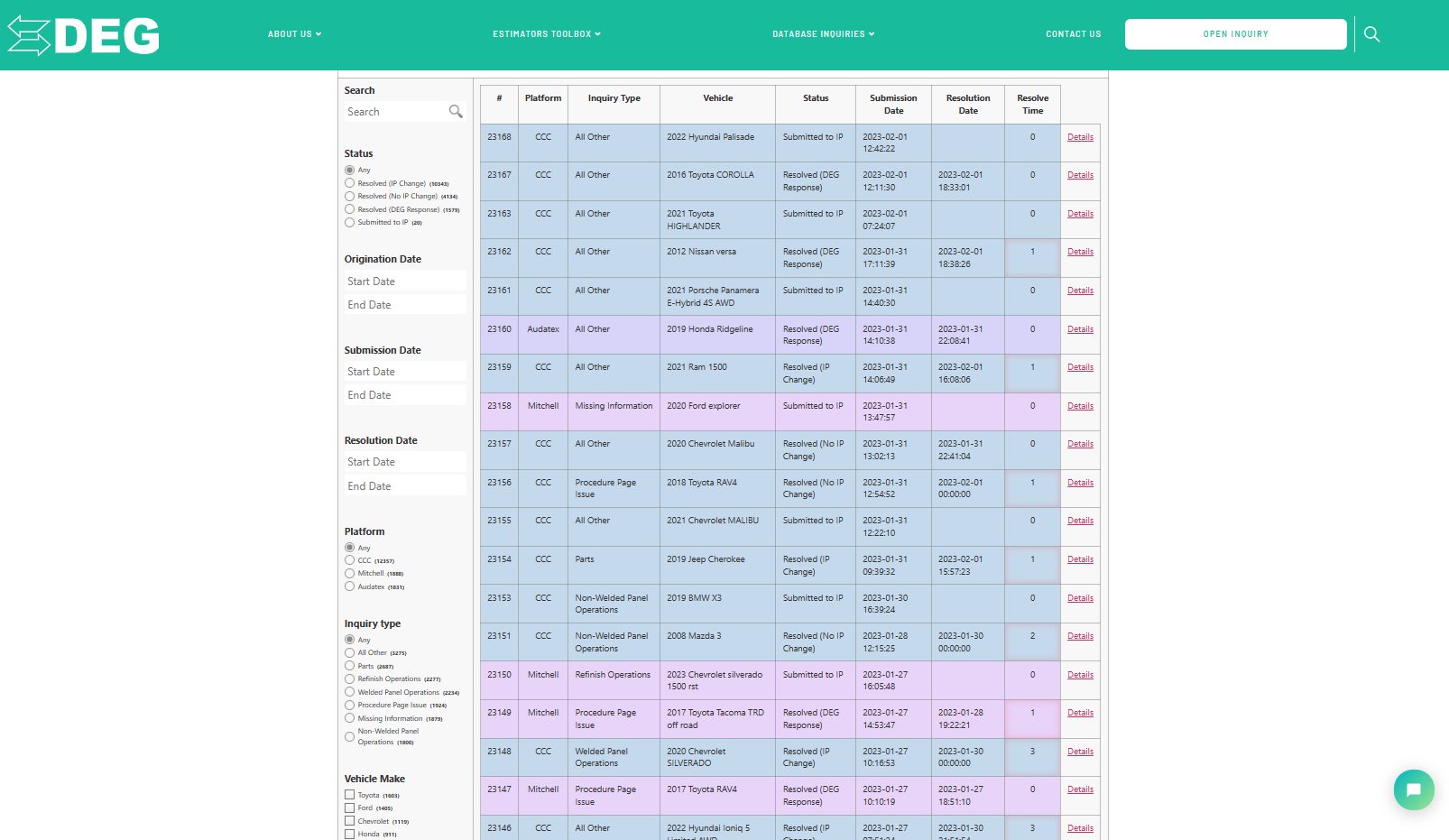Set the Submission Date end date
This screenshot has width=1449, height=840.
click(x=405, y=395)
